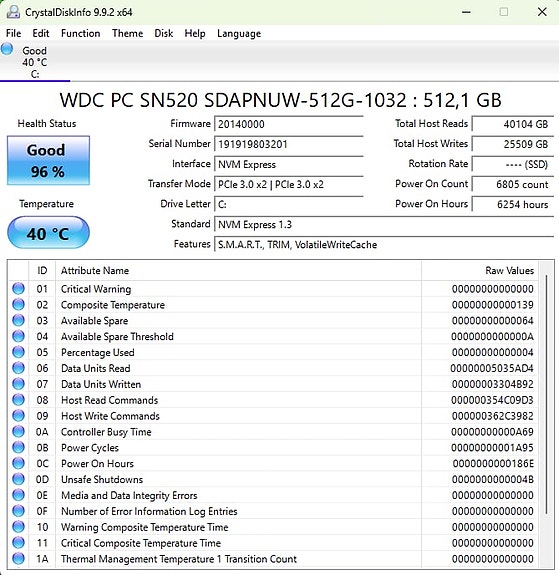559x575 pixels.
Task: Open the Disk menu
Action: (x=164, y=33)
